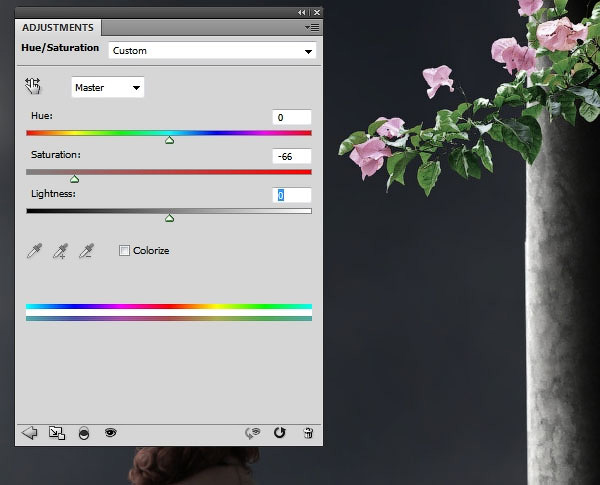Click the Lightness value field
This screenshot has width=600, height=485.
292,195
